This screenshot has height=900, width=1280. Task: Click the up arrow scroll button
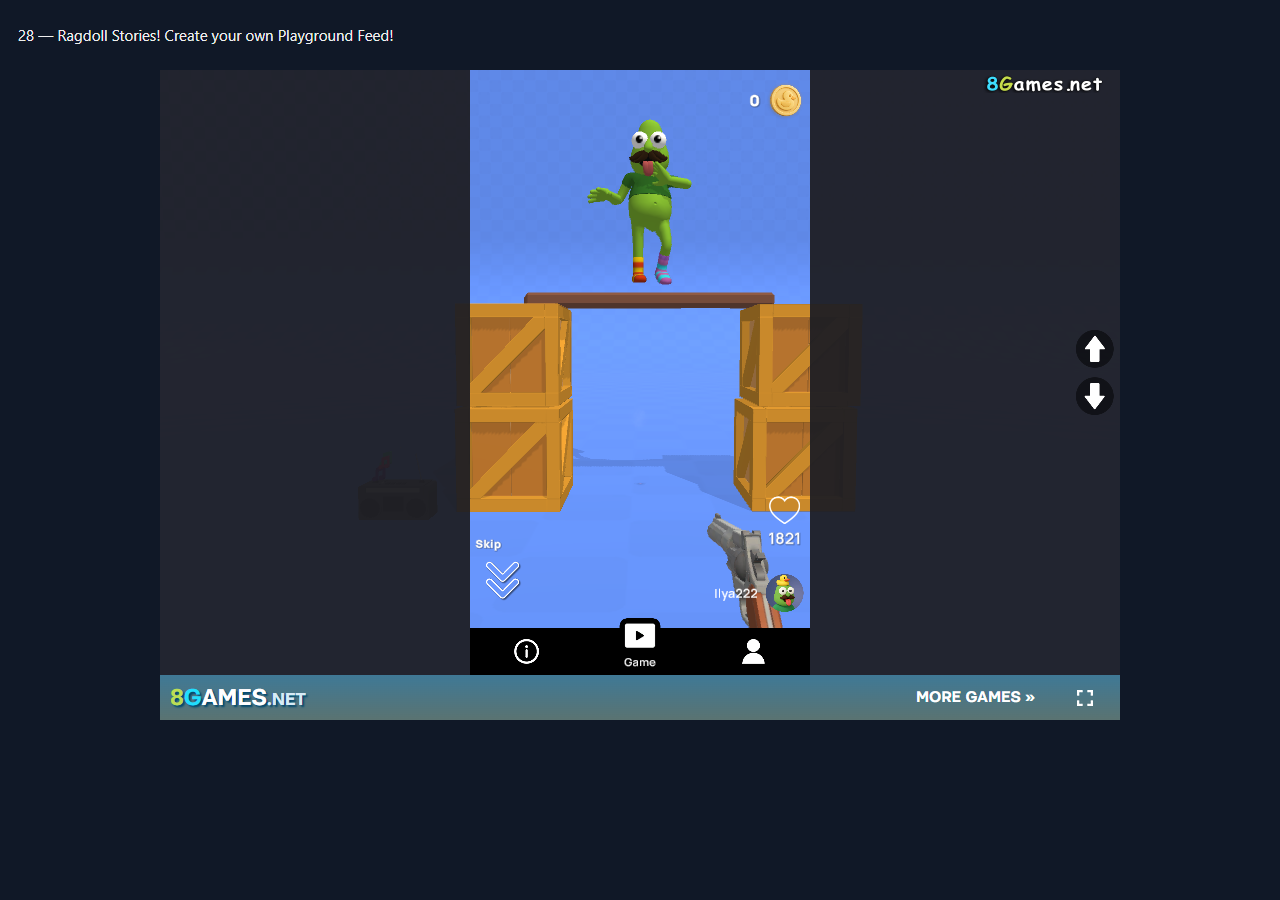[x=1095, y=349]
